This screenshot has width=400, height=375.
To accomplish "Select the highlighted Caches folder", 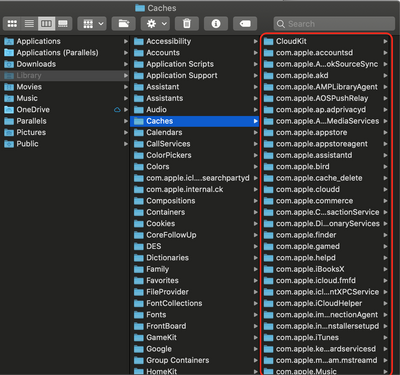I will (195, 121).
